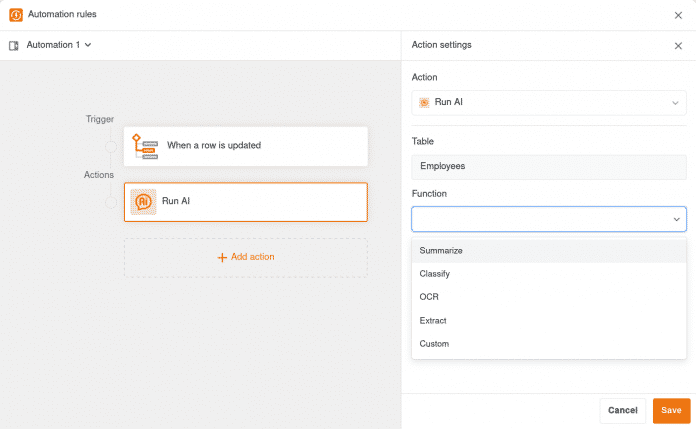
Task: Choose the Custom function option
Action: click(434, 344)
